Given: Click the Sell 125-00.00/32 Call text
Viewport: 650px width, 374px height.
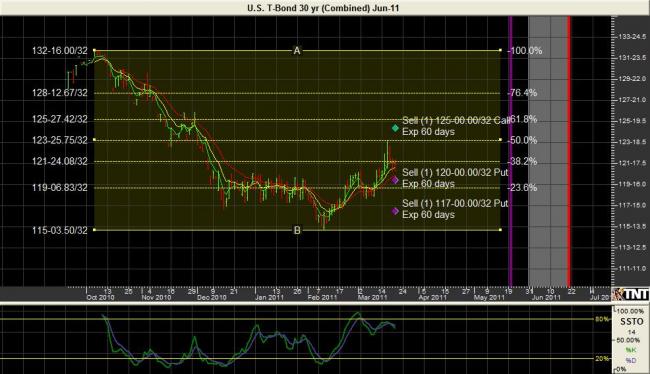Looking at the screenshot, I should (x=456, y=121).
